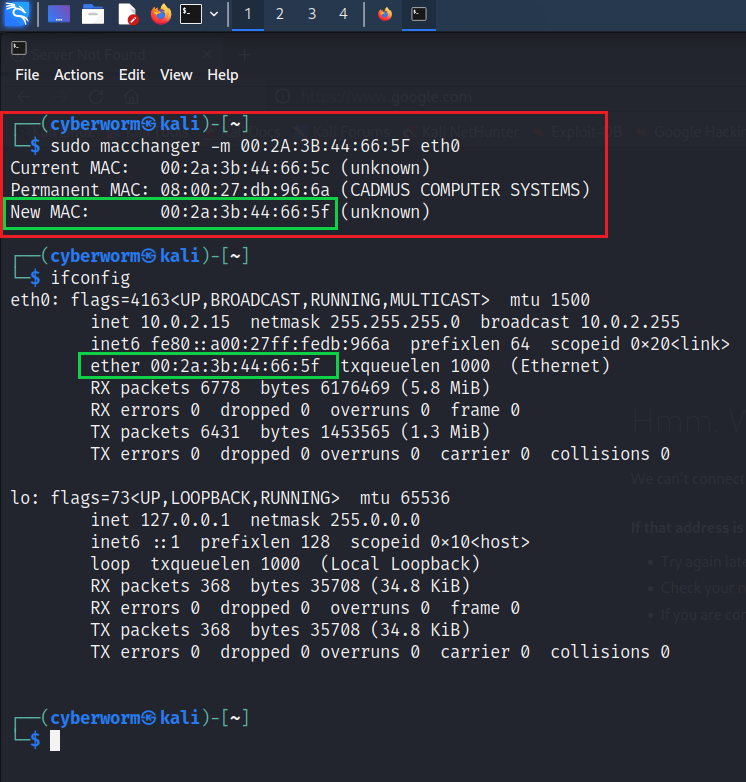This screenshot has width=746, height=782.
Task: Open the Kali dragon applications menu
Action: coord(17,14)
